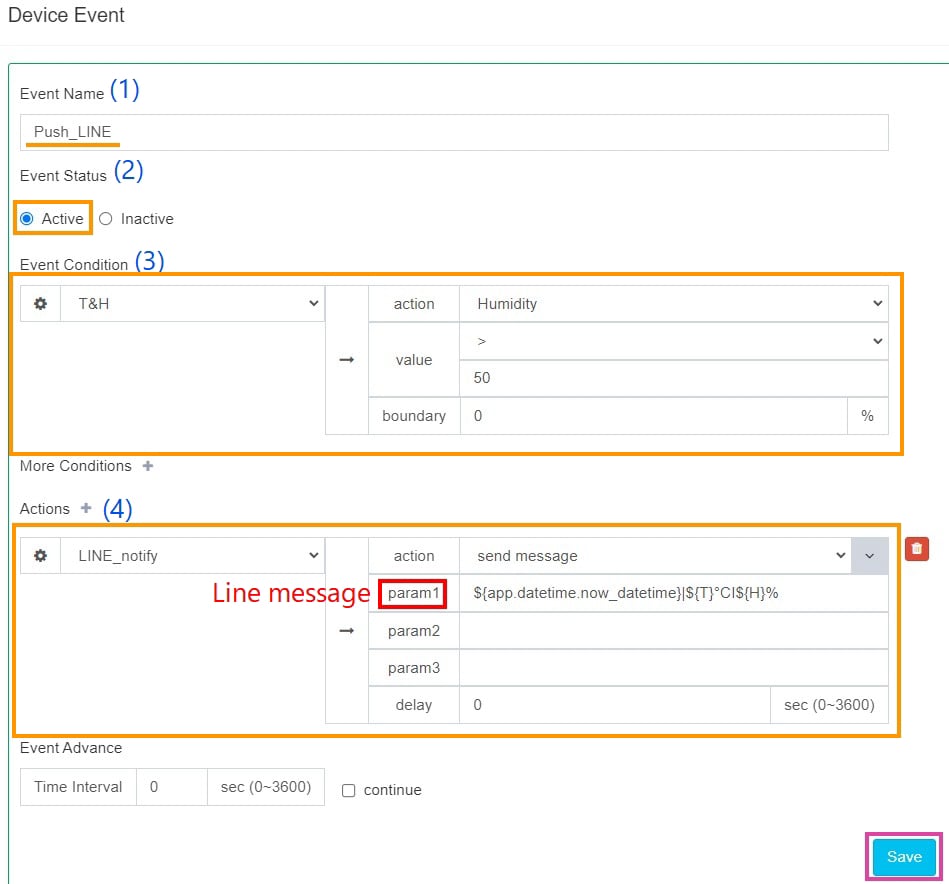This screenshot has width=949, height=884.
Task: Open the send message action dropdown
Action: coord(655,556)
